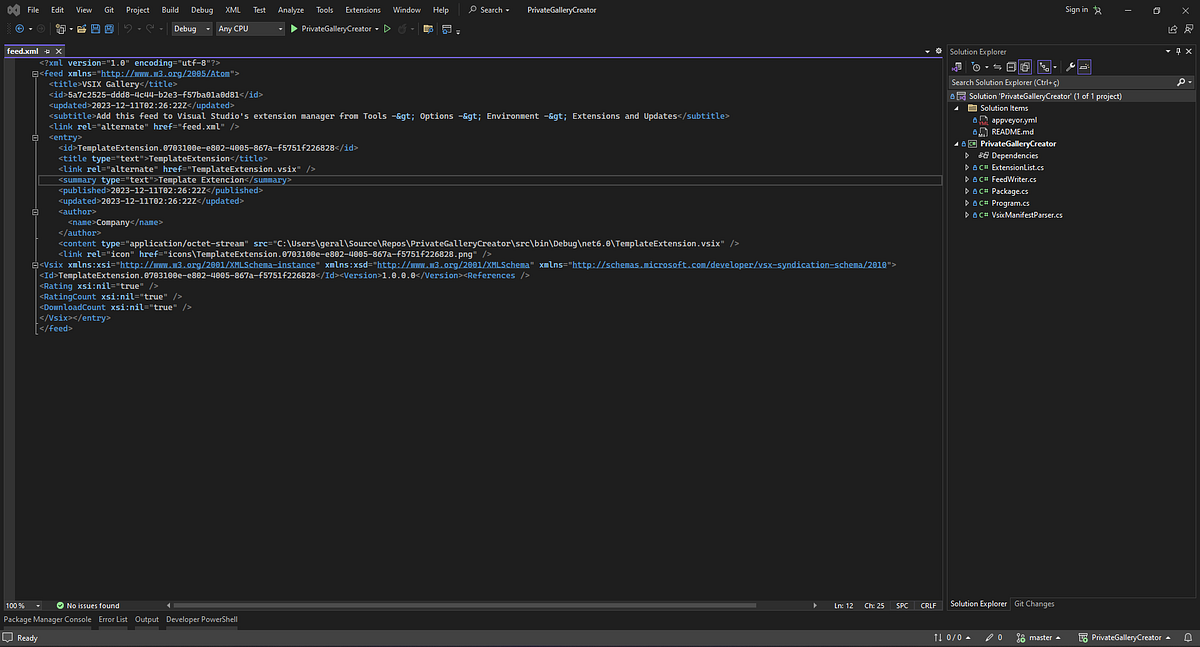Open the notifications bell in status bar
The image size is (1200, 647).
[1187, 637]
